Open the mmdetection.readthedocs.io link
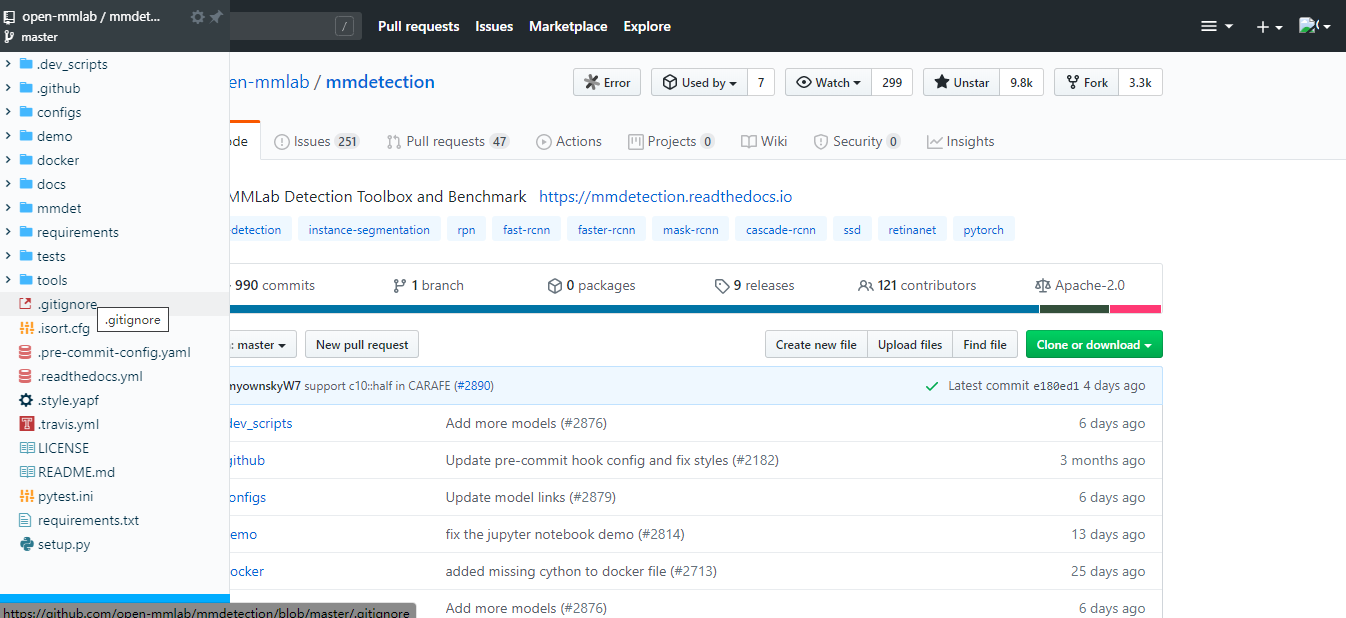Screen dimensions: 1346x618 tap(666, 197)
